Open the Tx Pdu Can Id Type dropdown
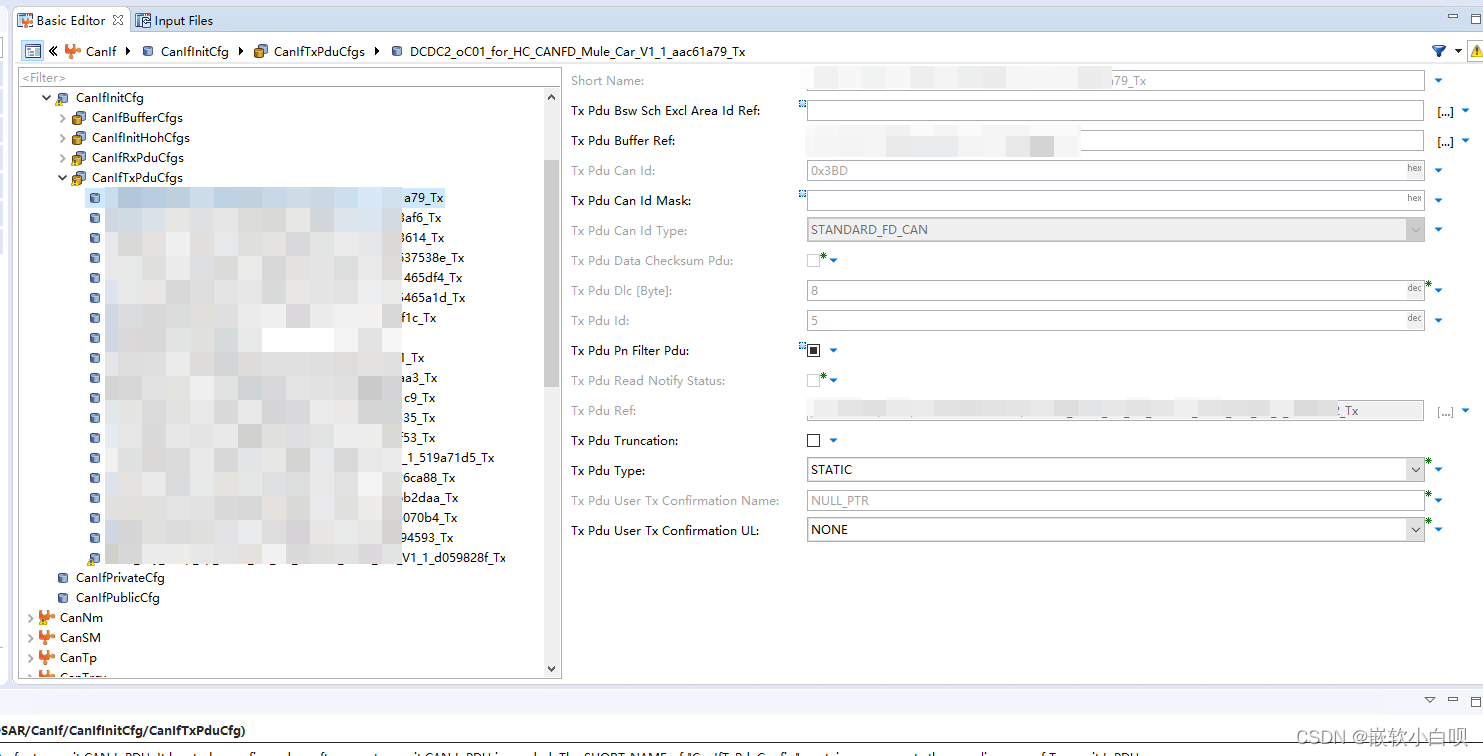 point(1415,230)
